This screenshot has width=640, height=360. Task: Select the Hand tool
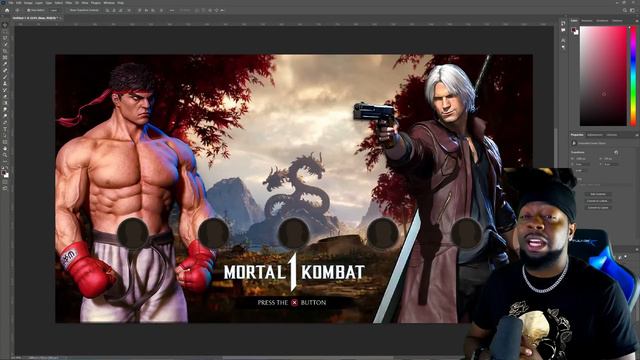(x=5, y=149)
